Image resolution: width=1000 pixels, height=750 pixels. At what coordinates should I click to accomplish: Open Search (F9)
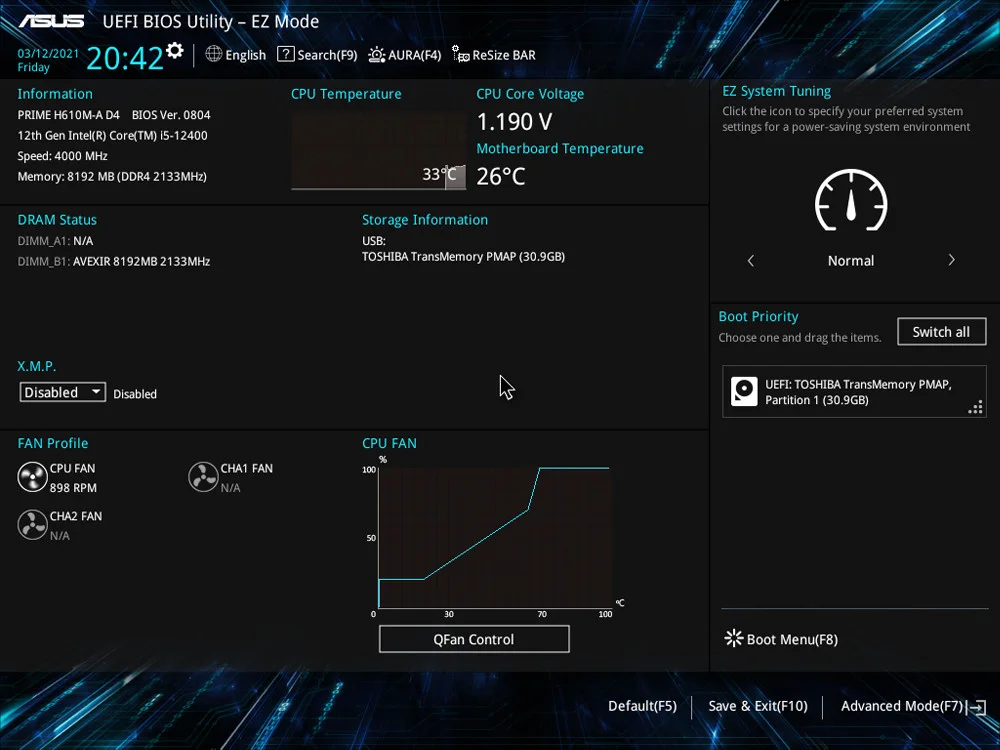tap(317, 55)
